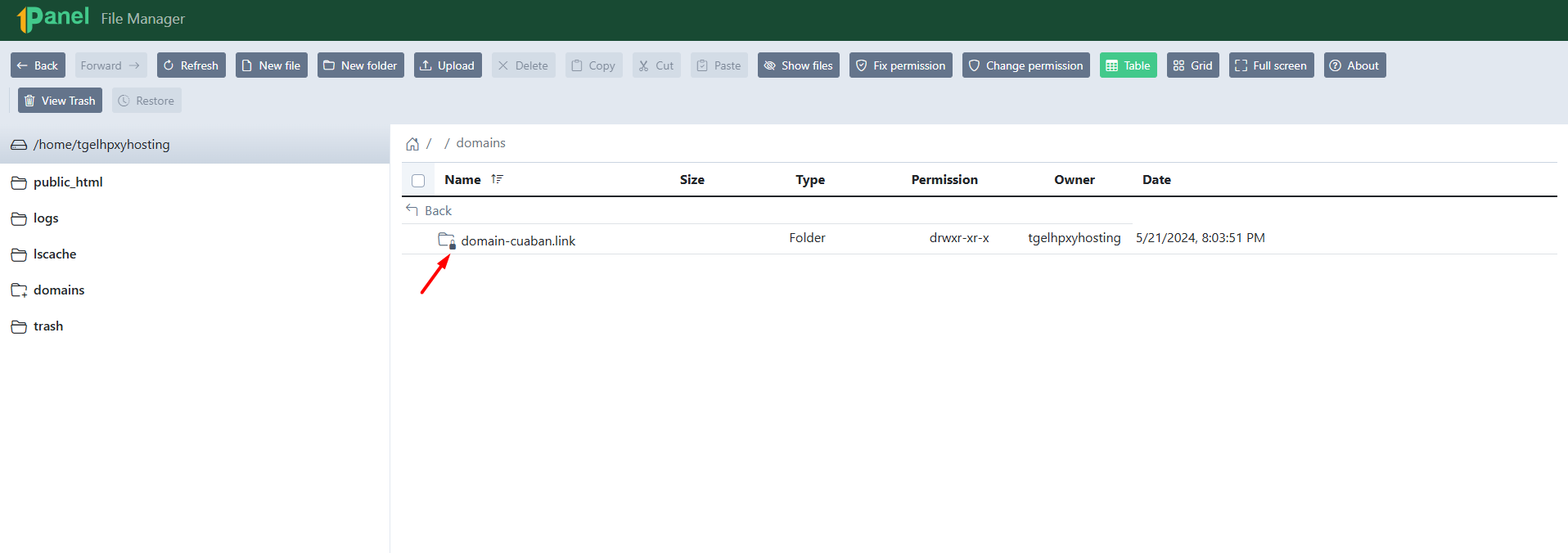Screen dimensions: 1568x553
Task: Click the Date column header
Action: tap(1156, 180)
